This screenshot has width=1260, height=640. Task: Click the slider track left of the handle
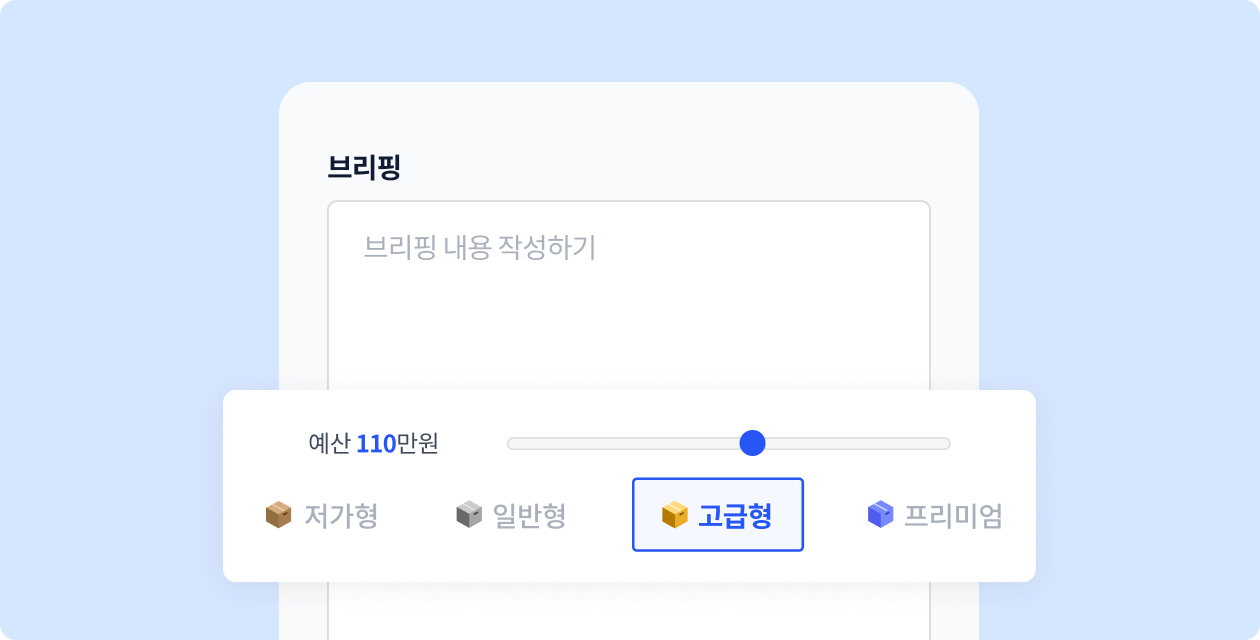tap(623, 443)
